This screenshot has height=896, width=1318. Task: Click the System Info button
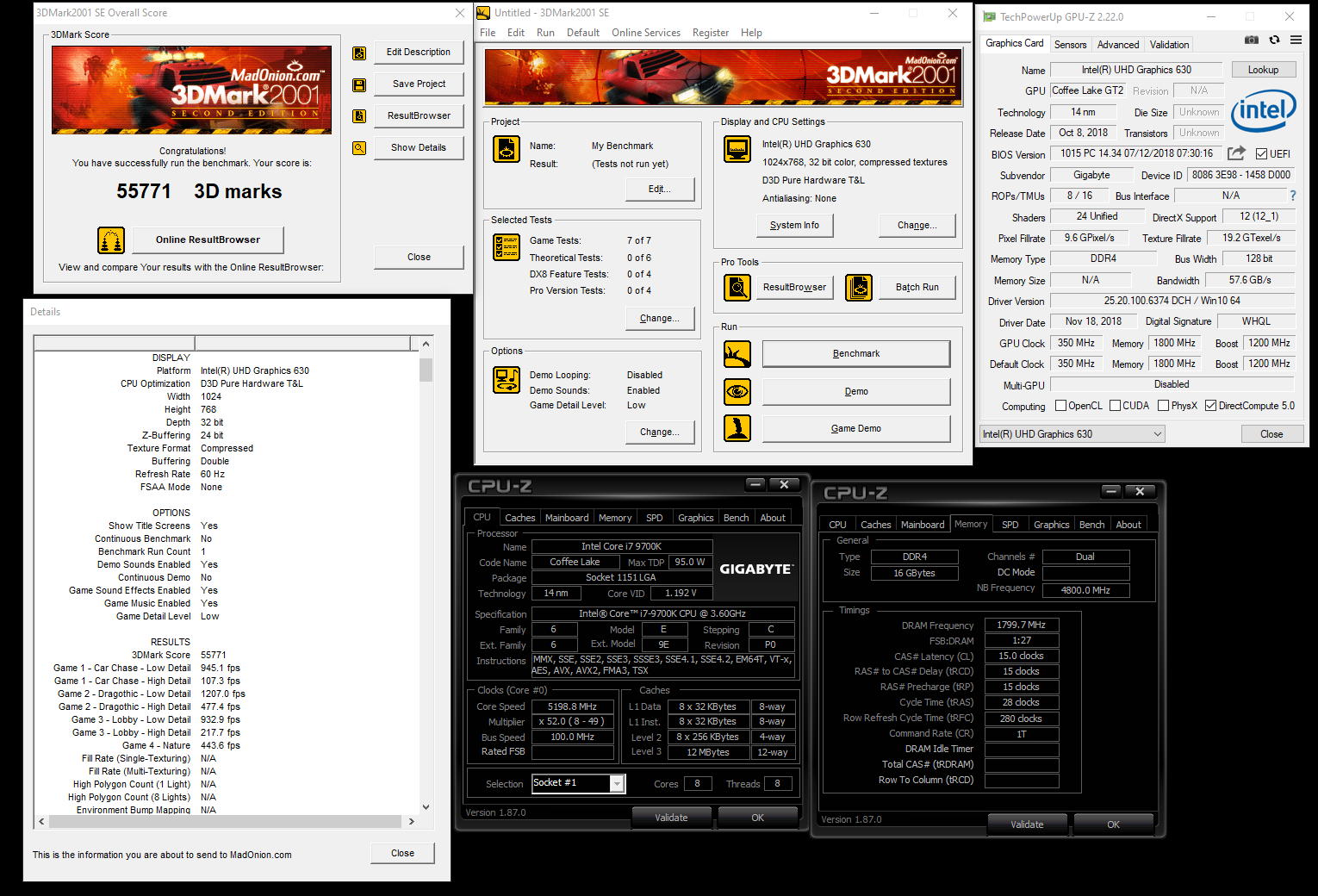(794, 225)
